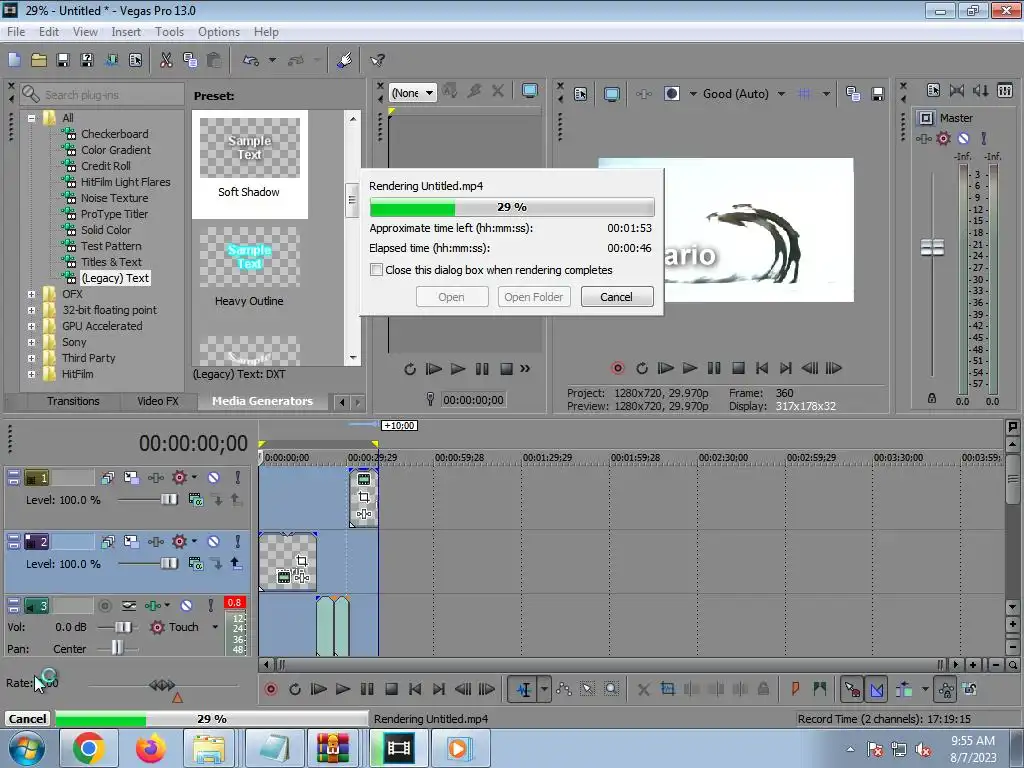The width and height of the screenshot is (1024, 768).
Task: Click the Copy toolbar icon
Action: [190, 60]
